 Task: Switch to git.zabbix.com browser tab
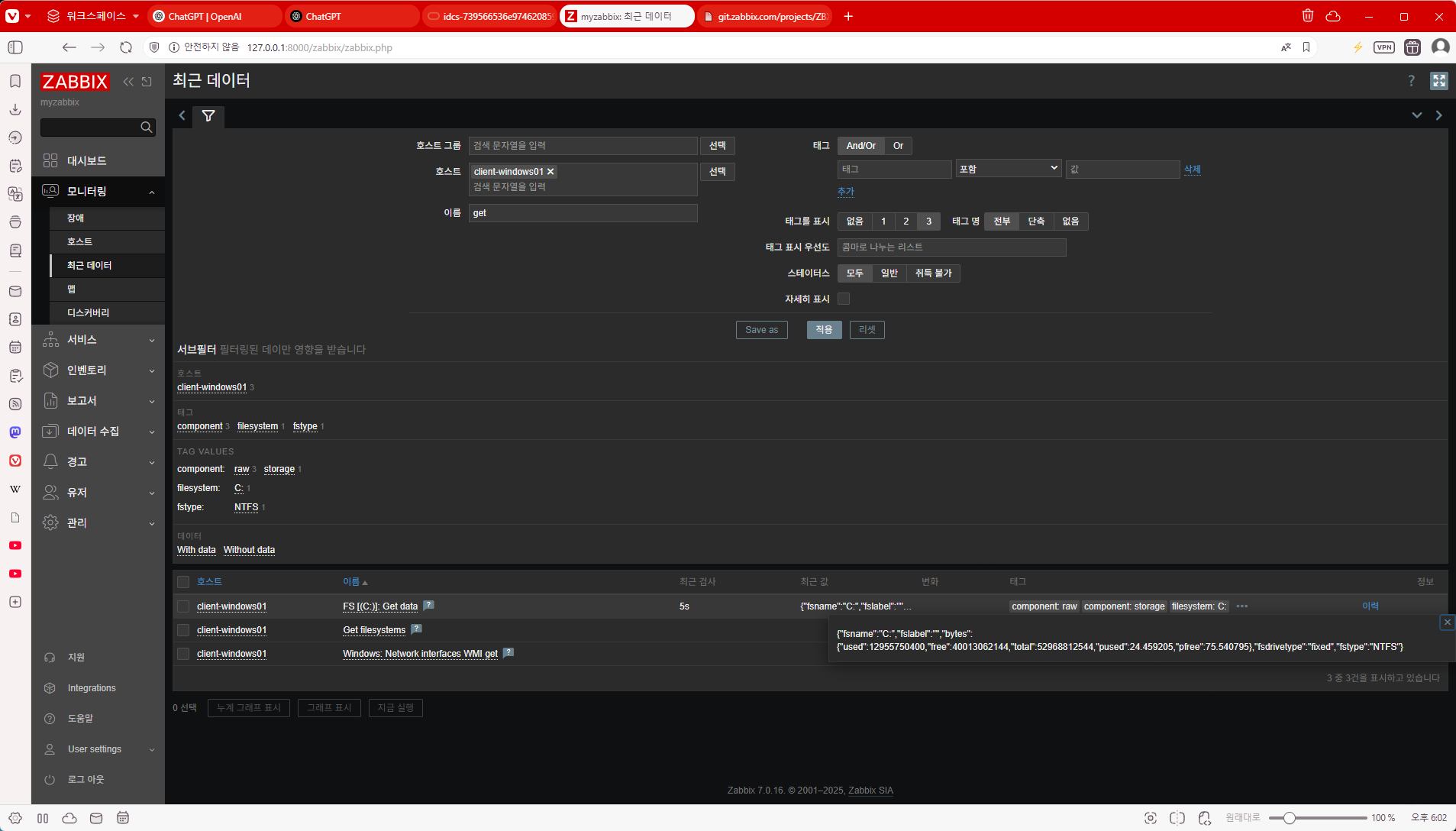pyautogui.click(x=765, y=16)
